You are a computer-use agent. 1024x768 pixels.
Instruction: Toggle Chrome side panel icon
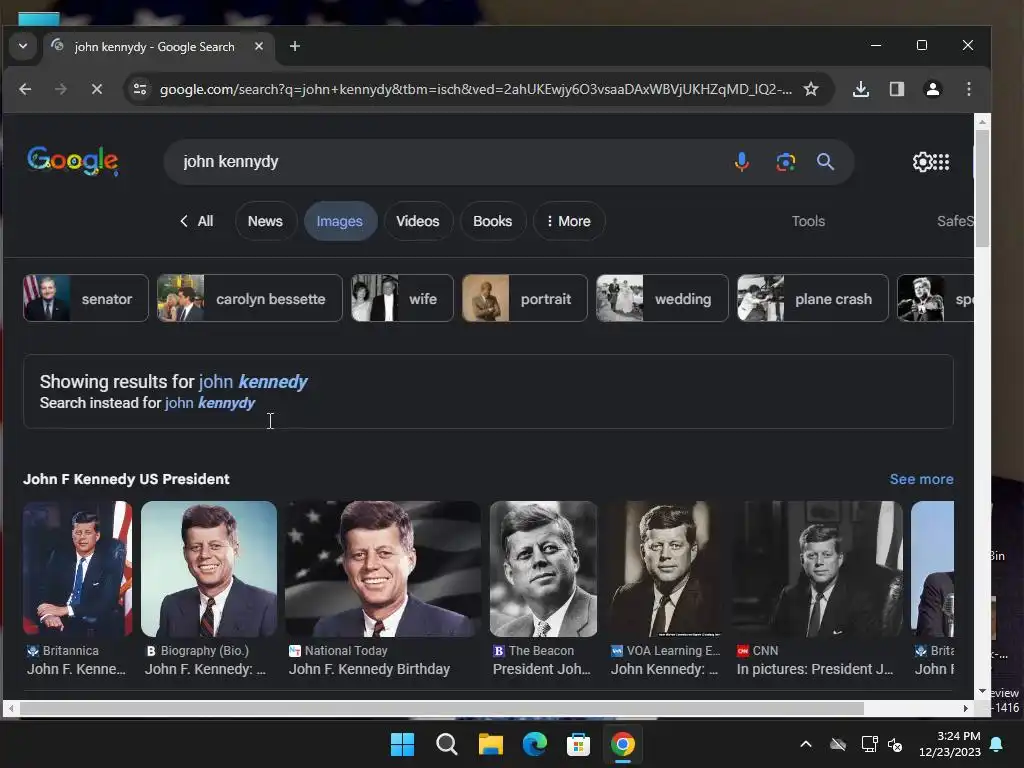pos(897,89)
